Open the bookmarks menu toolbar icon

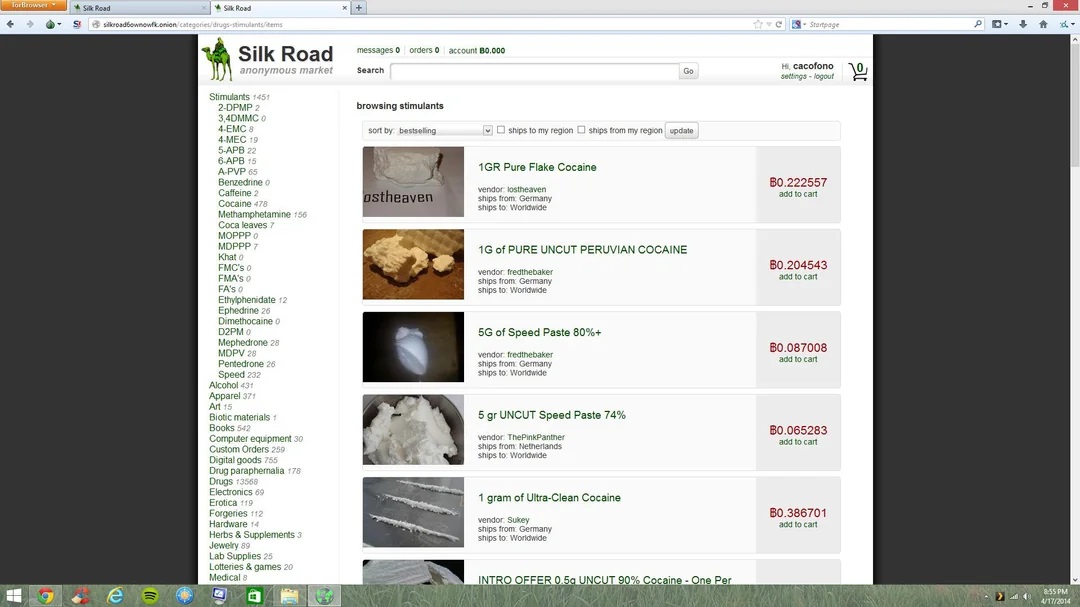tap(999, 24)
